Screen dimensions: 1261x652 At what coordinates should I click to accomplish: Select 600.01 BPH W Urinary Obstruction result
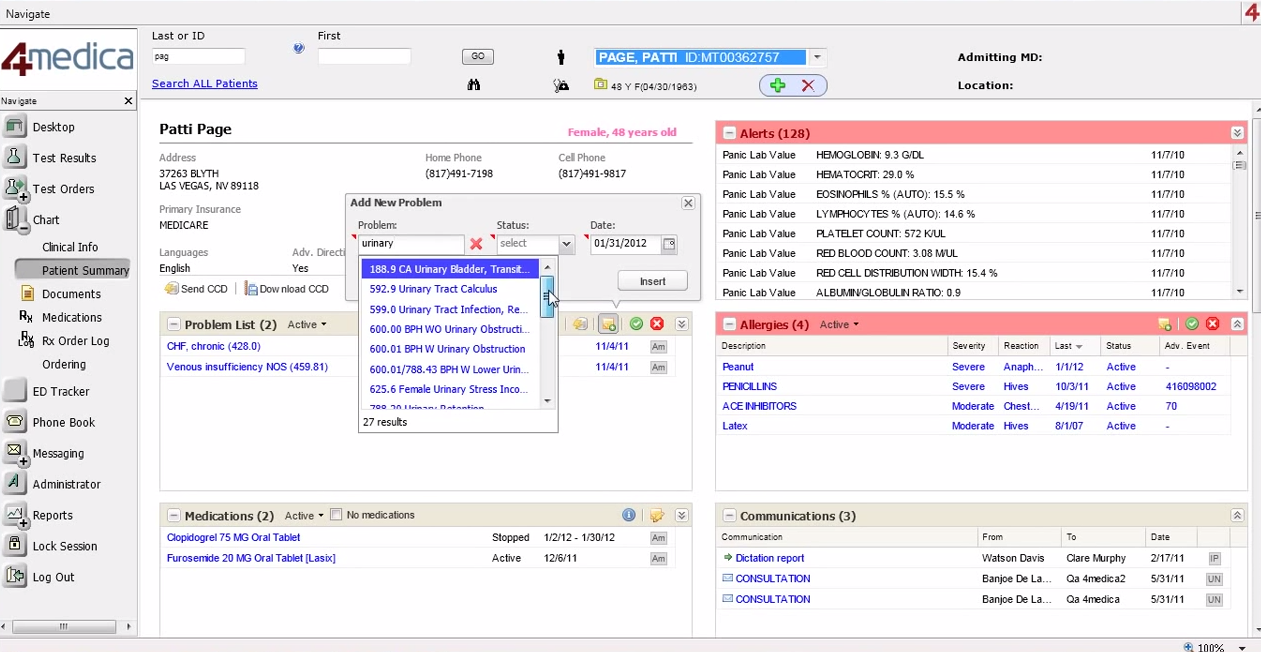(x=450, y=349)
